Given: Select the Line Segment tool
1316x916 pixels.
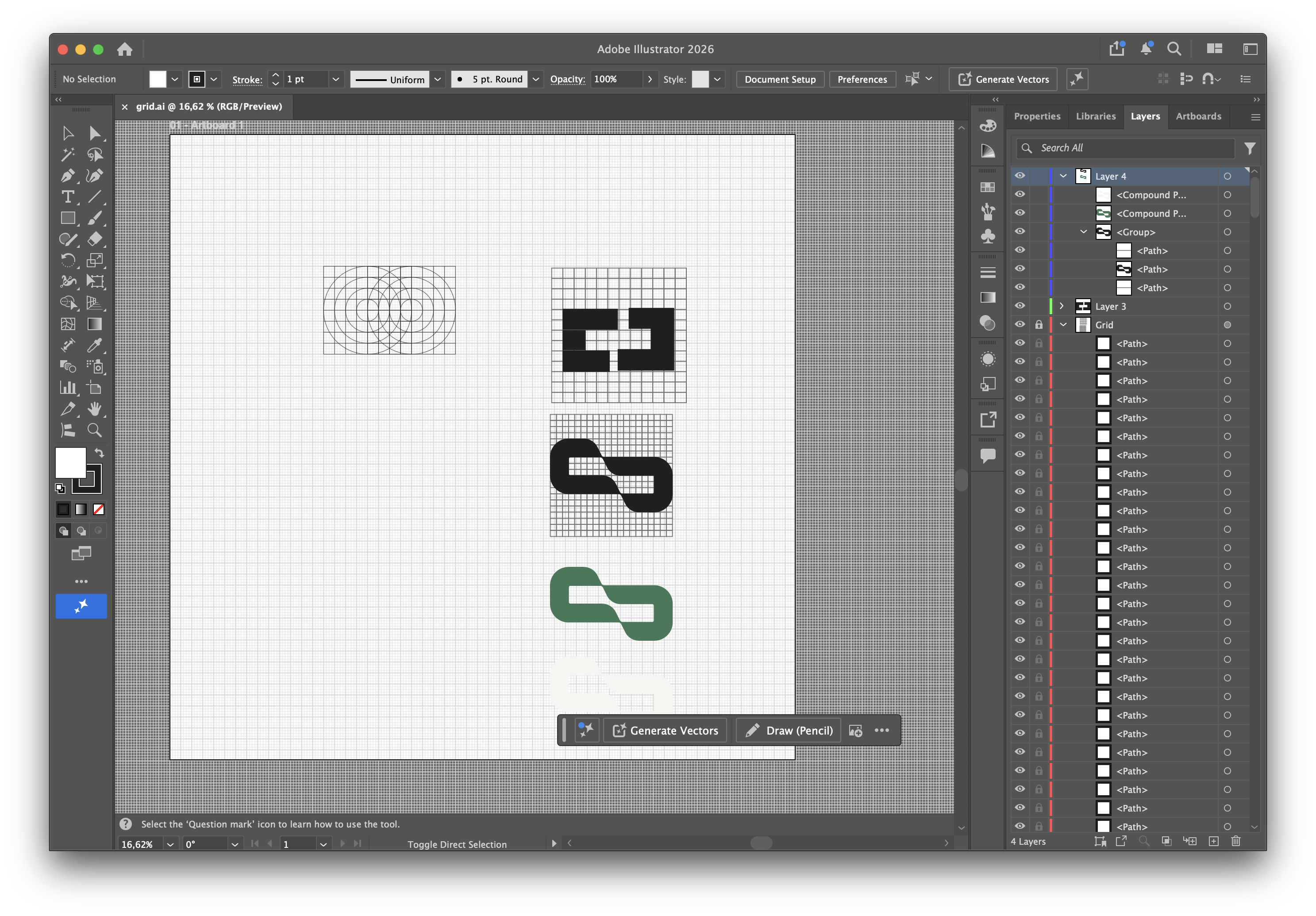Looking at the screenshot, I should (x=95, y=197).
